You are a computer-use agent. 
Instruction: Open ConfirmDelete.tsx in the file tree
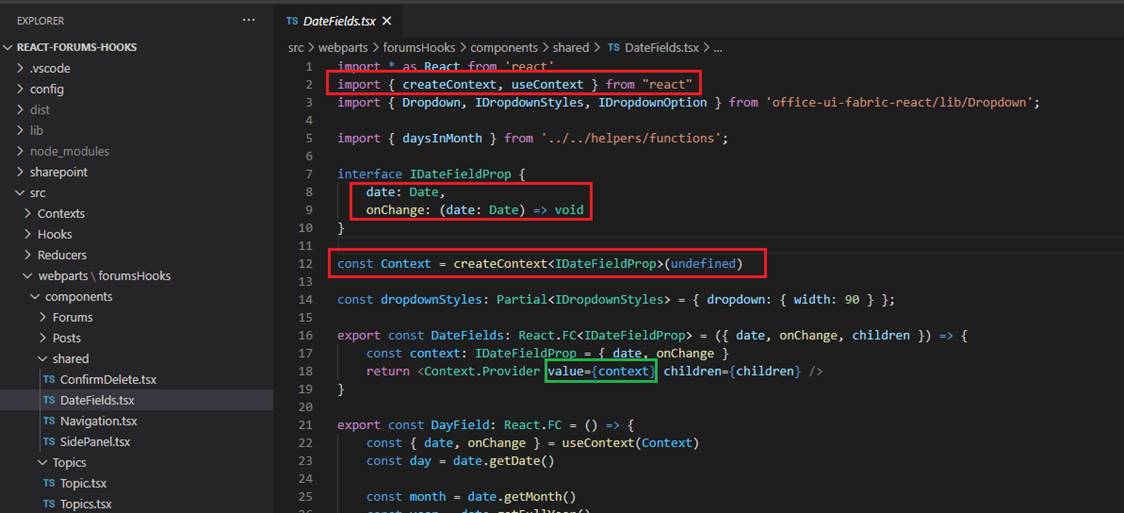[108, 379]
